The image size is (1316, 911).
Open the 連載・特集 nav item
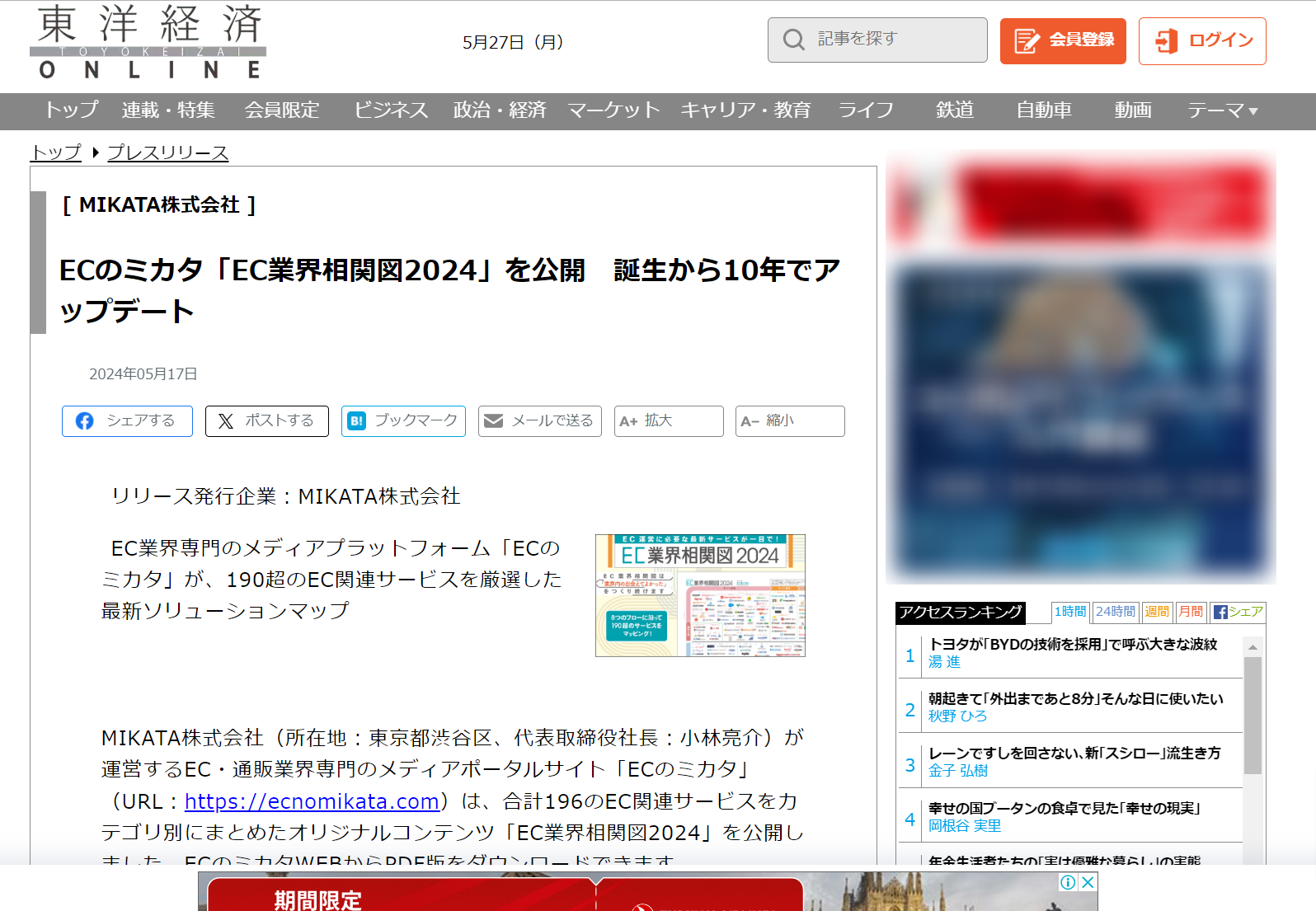click(x=168, y=110)
